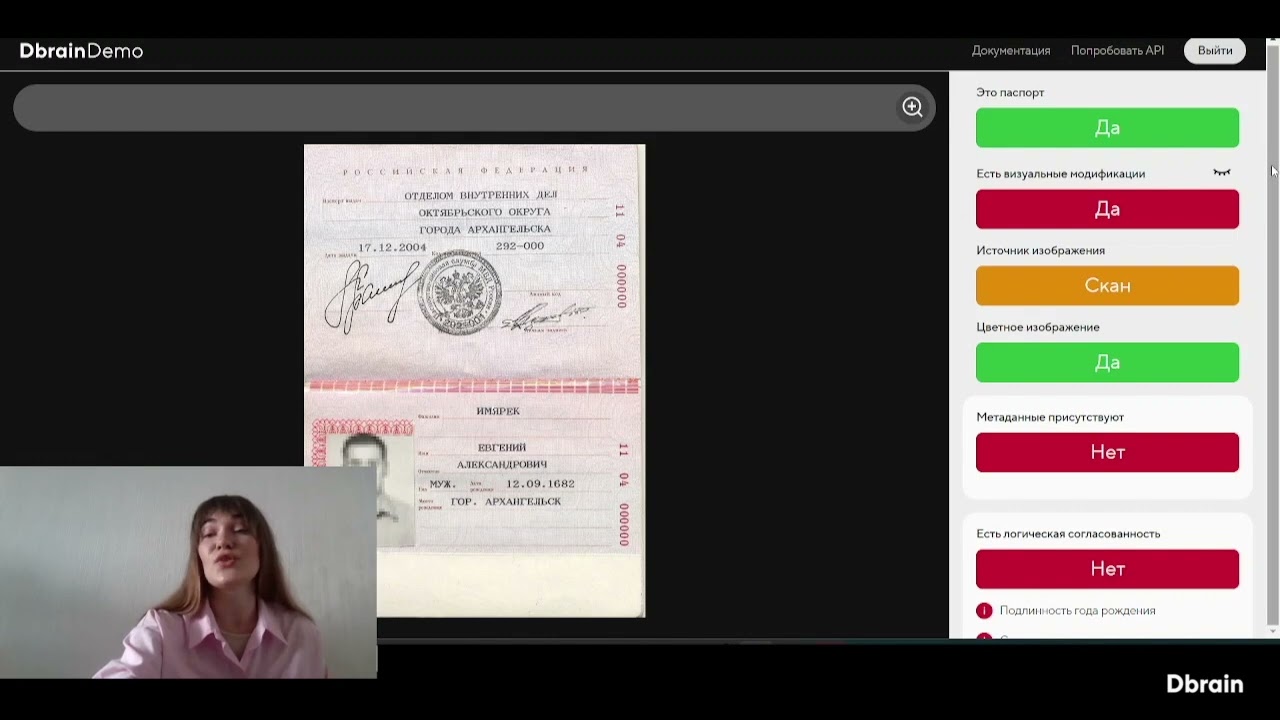Screen dimensions: 1280x720
Task: Click the Dbrain watermark logo at bottom right
Action: coord(1204,684)
